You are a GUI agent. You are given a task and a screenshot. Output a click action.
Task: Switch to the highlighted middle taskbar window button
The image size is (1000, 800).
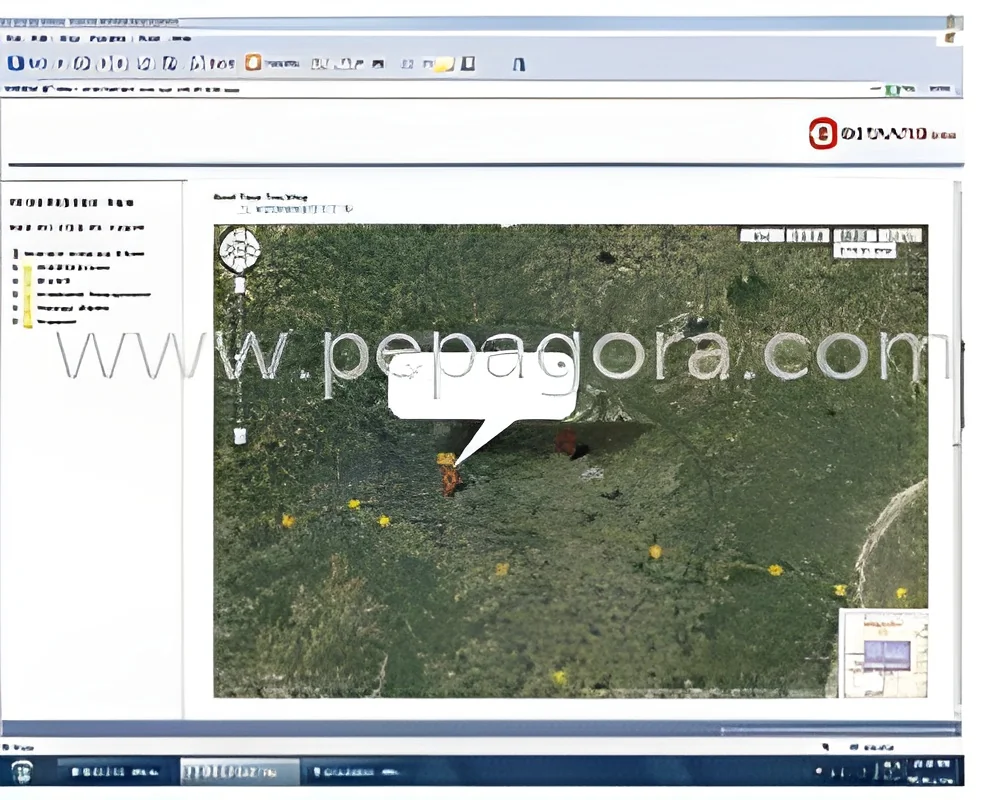(240, 772)
